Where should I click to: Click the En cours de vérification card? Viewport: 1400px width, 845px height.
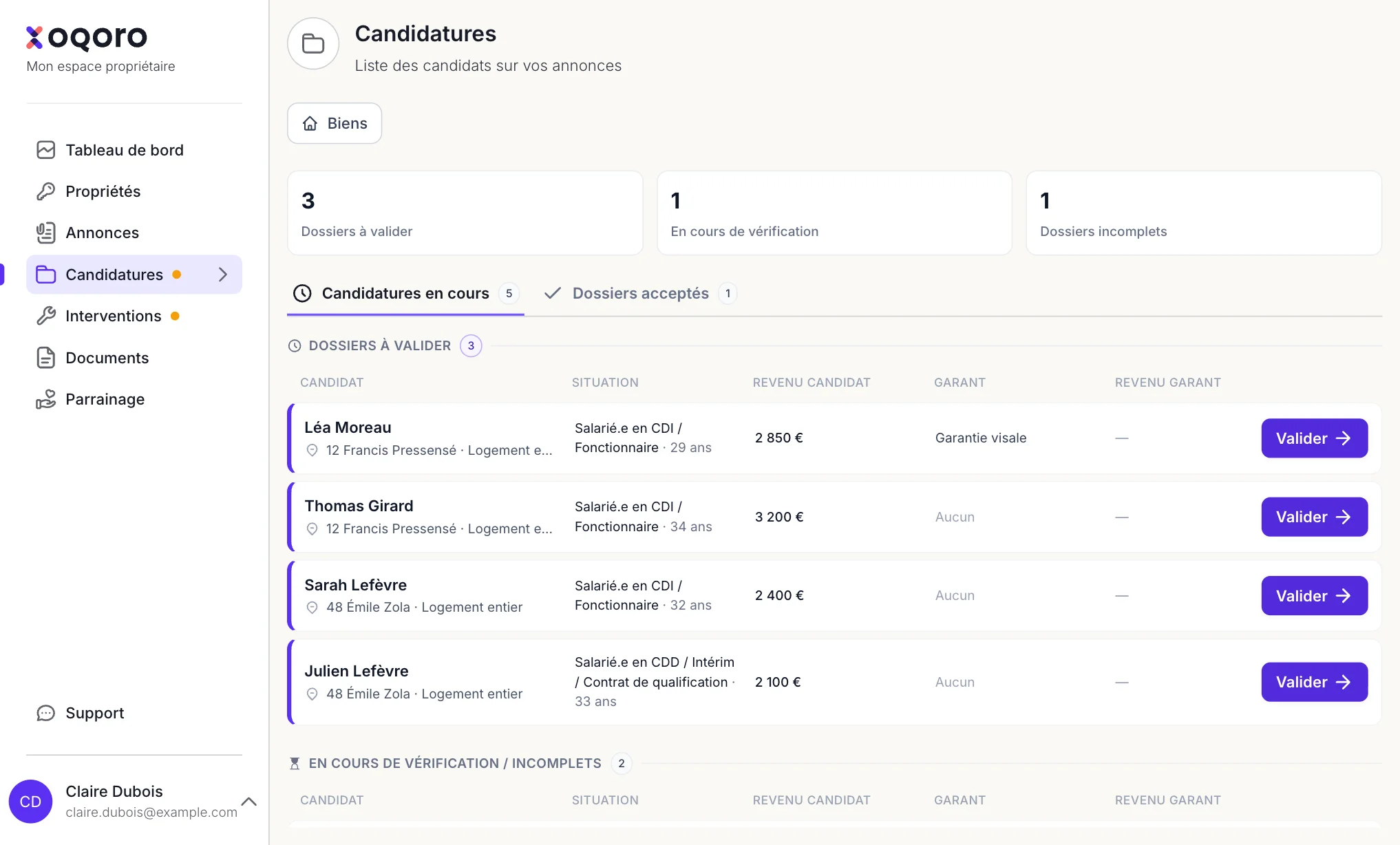[834, 213]
